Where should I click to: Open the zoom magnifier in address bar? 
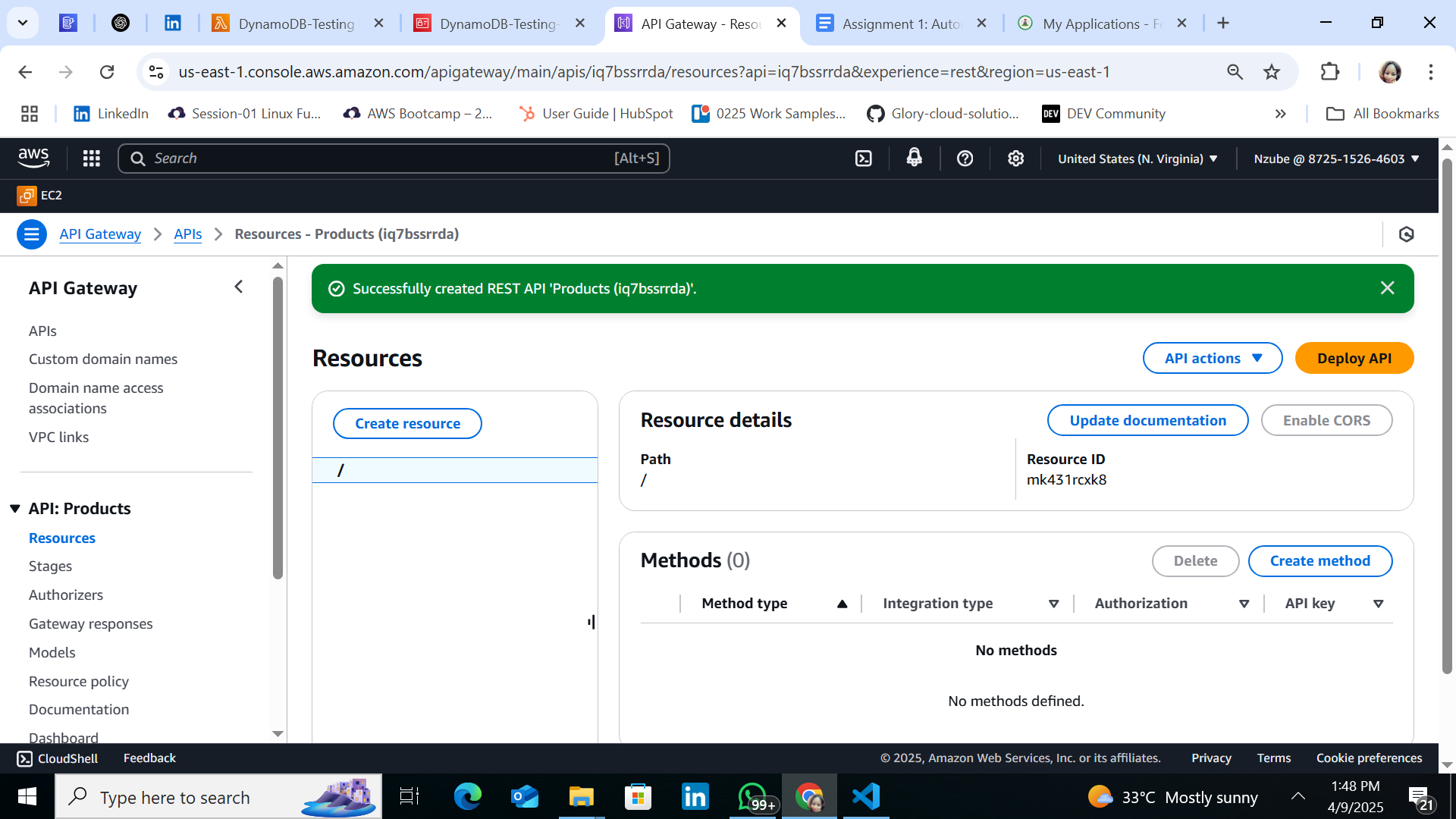coord(1235,72)
